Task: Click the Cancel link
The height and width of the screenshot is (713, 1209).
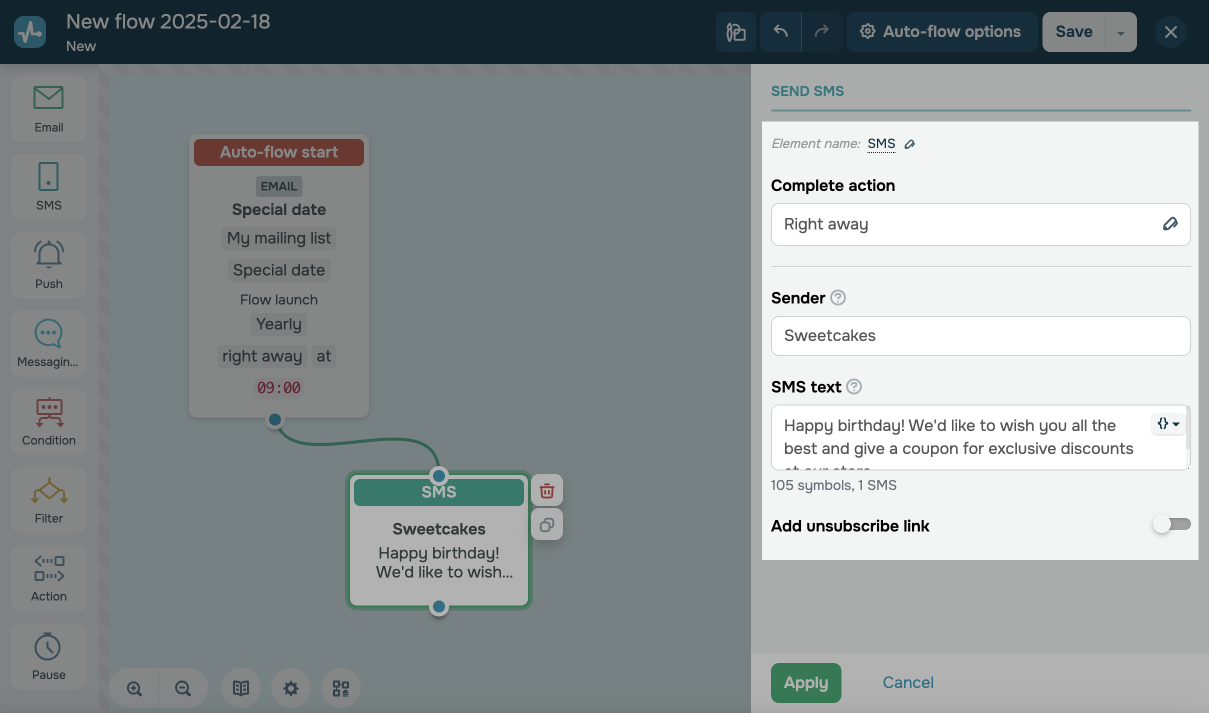Action: coord(908,683)
